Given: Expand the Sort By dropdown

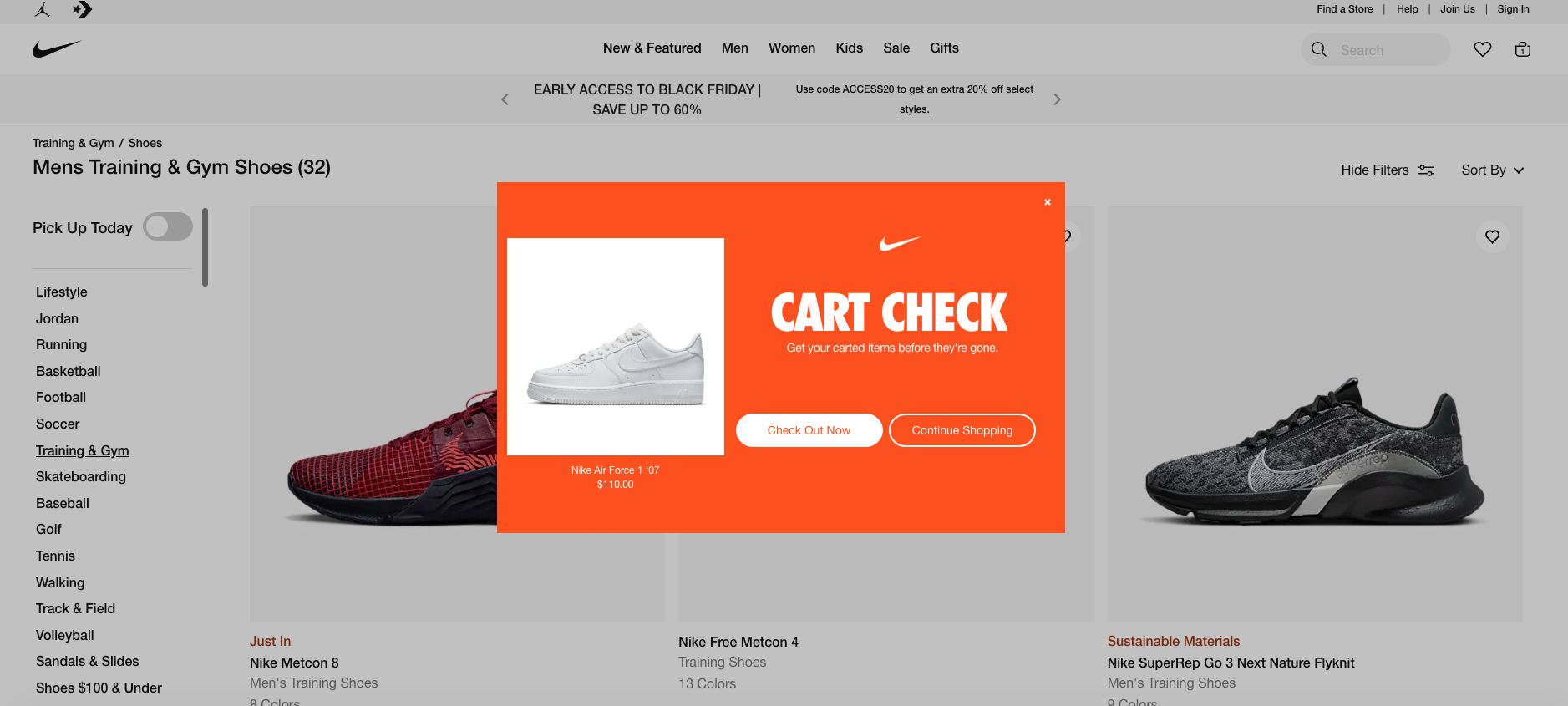Looking at the screenshot, I should (1493, 170).
